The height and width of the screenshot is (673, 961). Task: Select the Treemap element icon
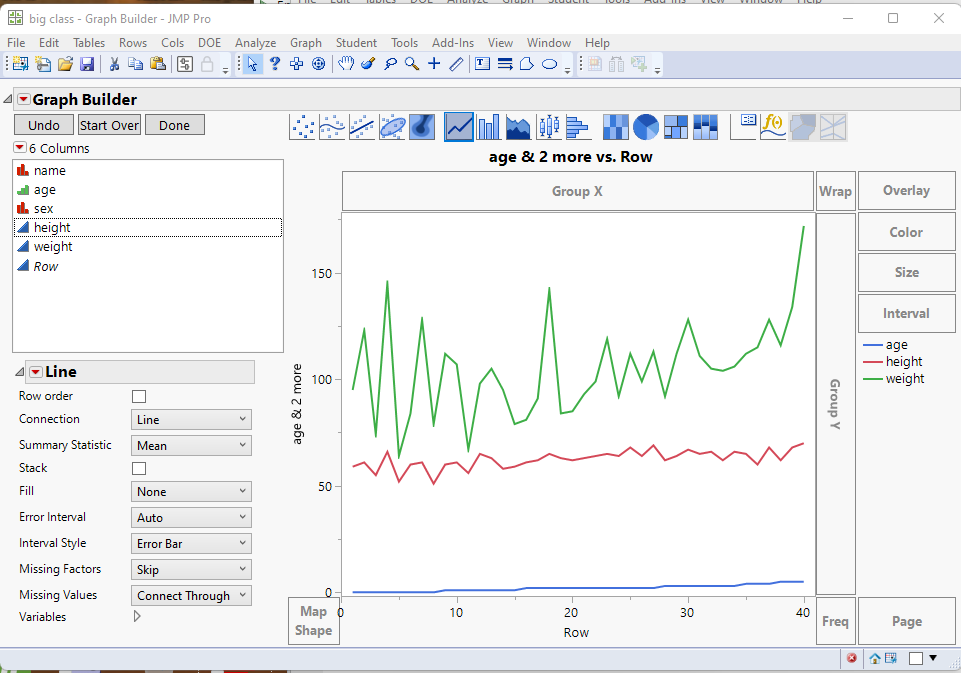click(x=675, y=127)
